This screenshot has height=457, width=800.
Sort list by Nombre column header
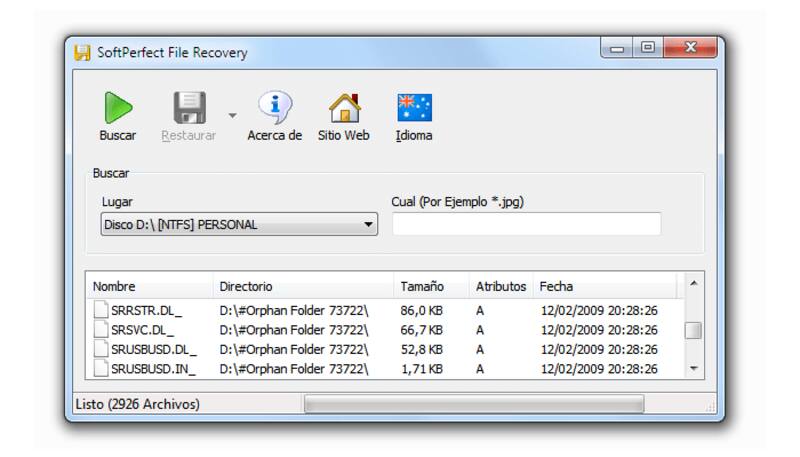coord(149,286)
